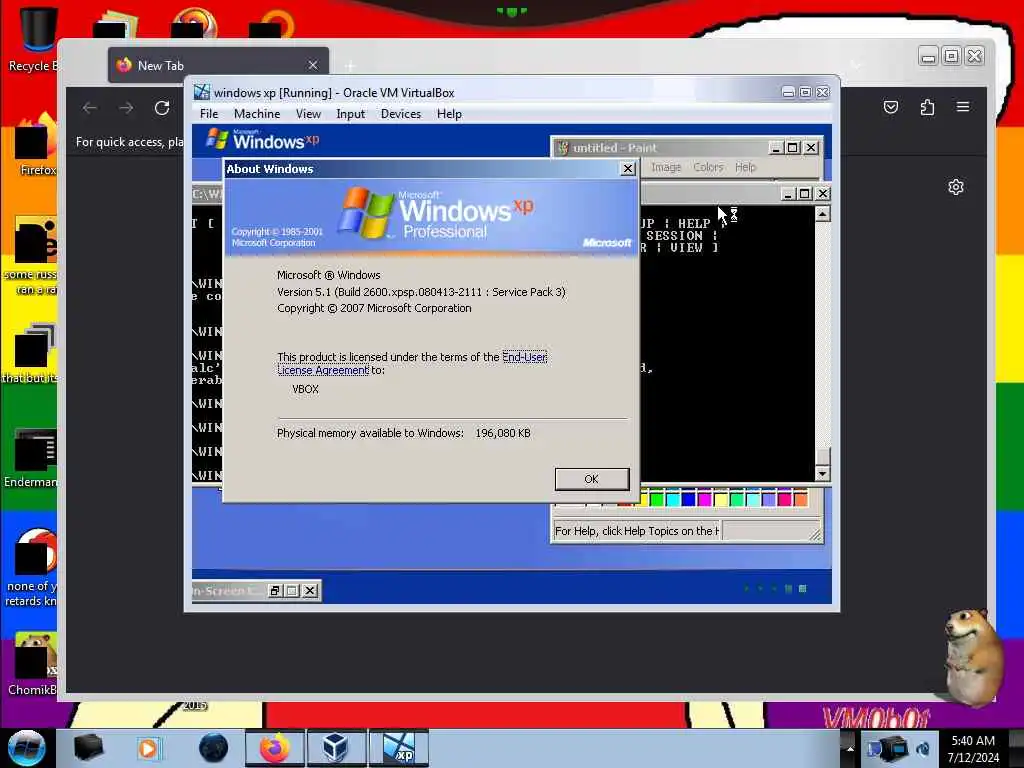Maximize the command prompt window
Viewport: 1024px width, 768px height.
point(805,194)
